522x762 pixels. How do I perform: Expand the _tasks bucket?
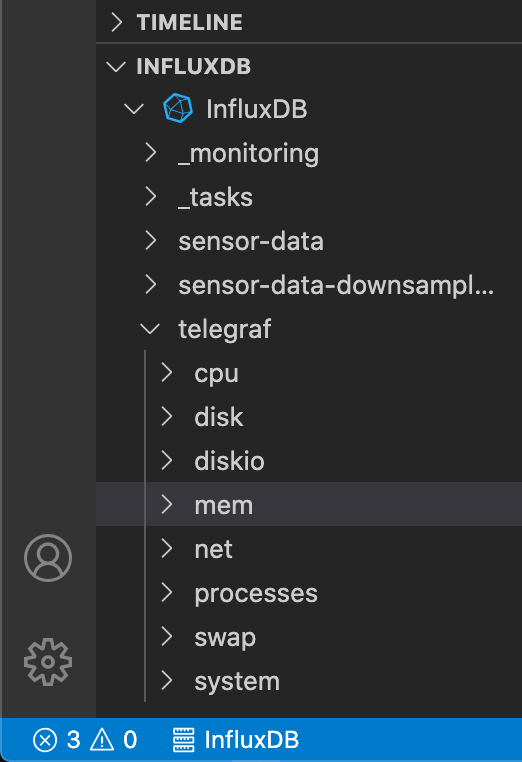pos(215,197)
